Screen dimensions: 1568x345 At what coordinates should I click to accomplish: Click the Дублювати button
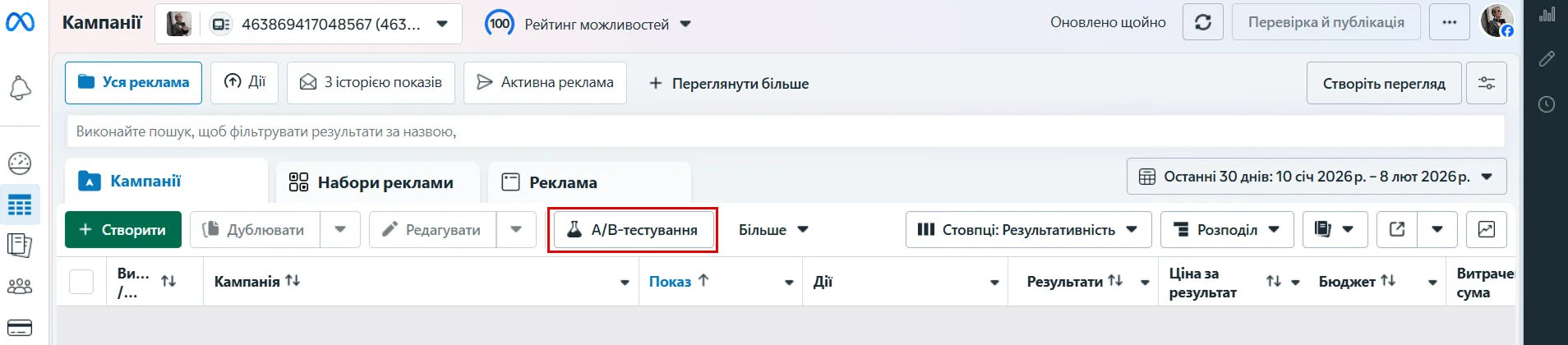[x=256, y=229]
